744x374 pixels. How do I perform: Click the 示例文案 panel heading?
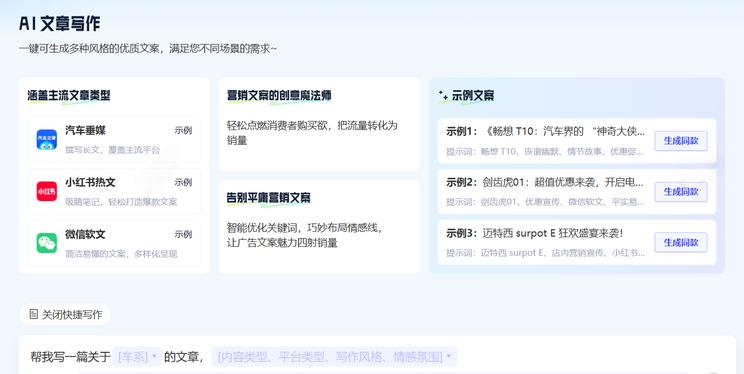click(473, 95)
